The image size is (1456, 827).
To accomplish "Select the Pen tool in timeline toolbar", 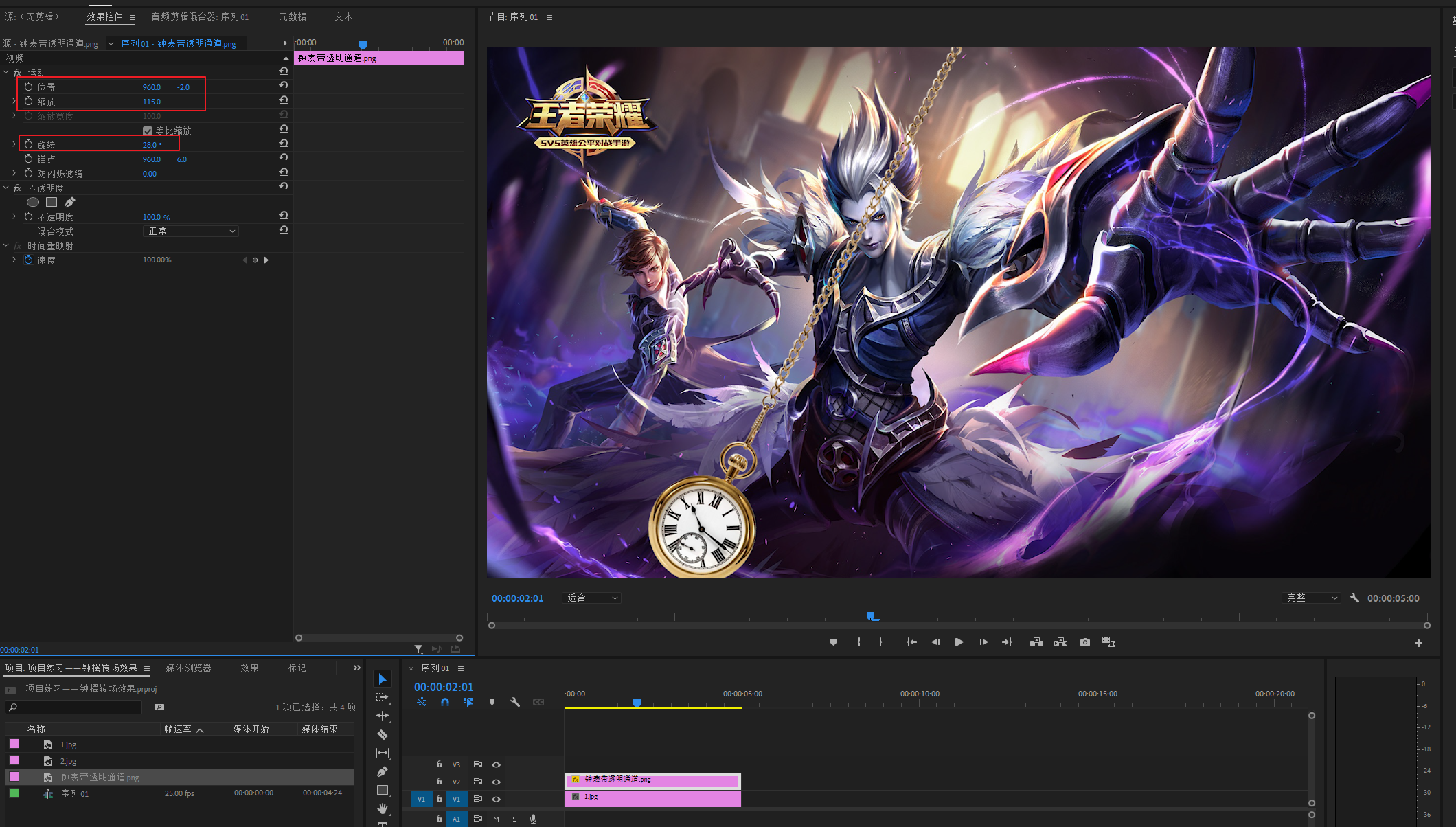I will coord(383,771).
